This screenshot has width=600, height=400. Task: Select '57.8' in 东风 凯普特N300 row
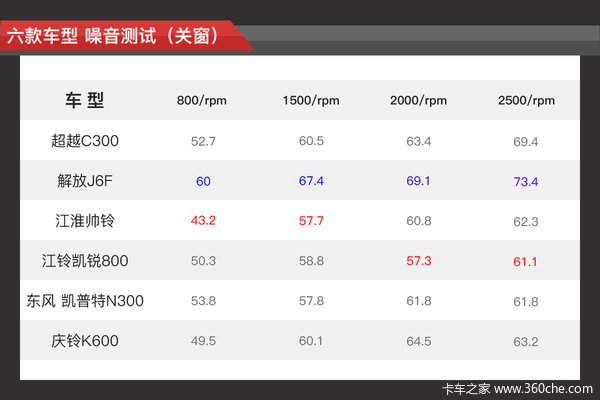point(311,301)
